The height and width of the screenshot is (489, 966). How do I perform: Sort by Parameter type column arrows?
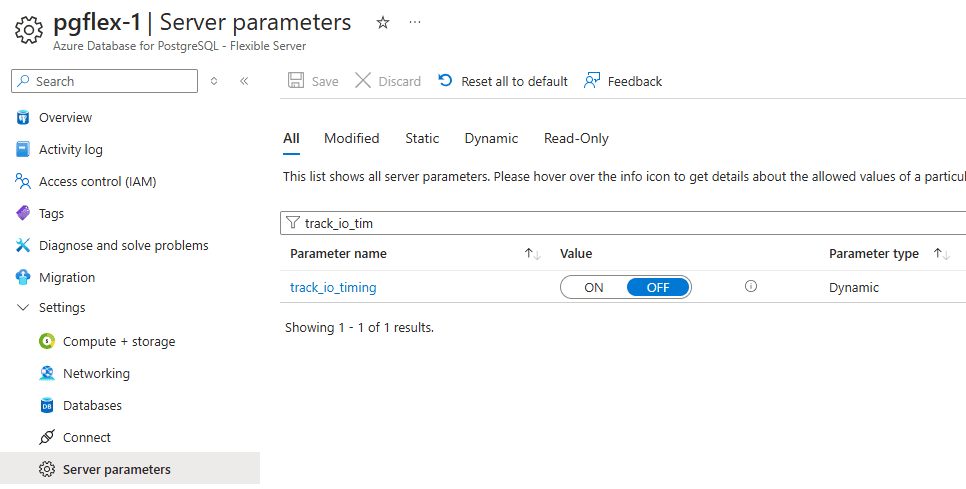point(942,254)
